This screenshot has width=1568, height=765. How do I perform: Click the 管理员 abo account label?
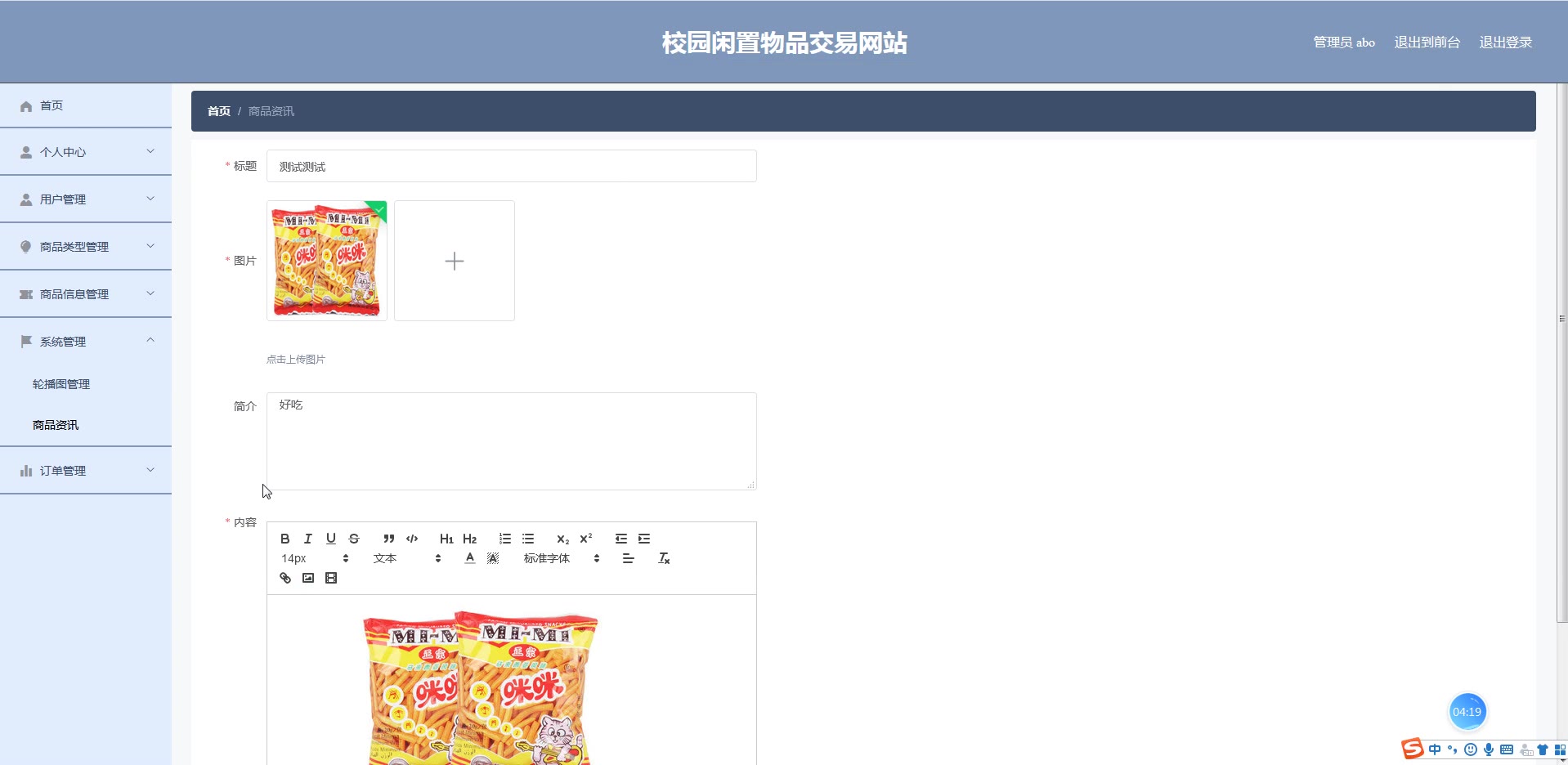point(1344,42)
